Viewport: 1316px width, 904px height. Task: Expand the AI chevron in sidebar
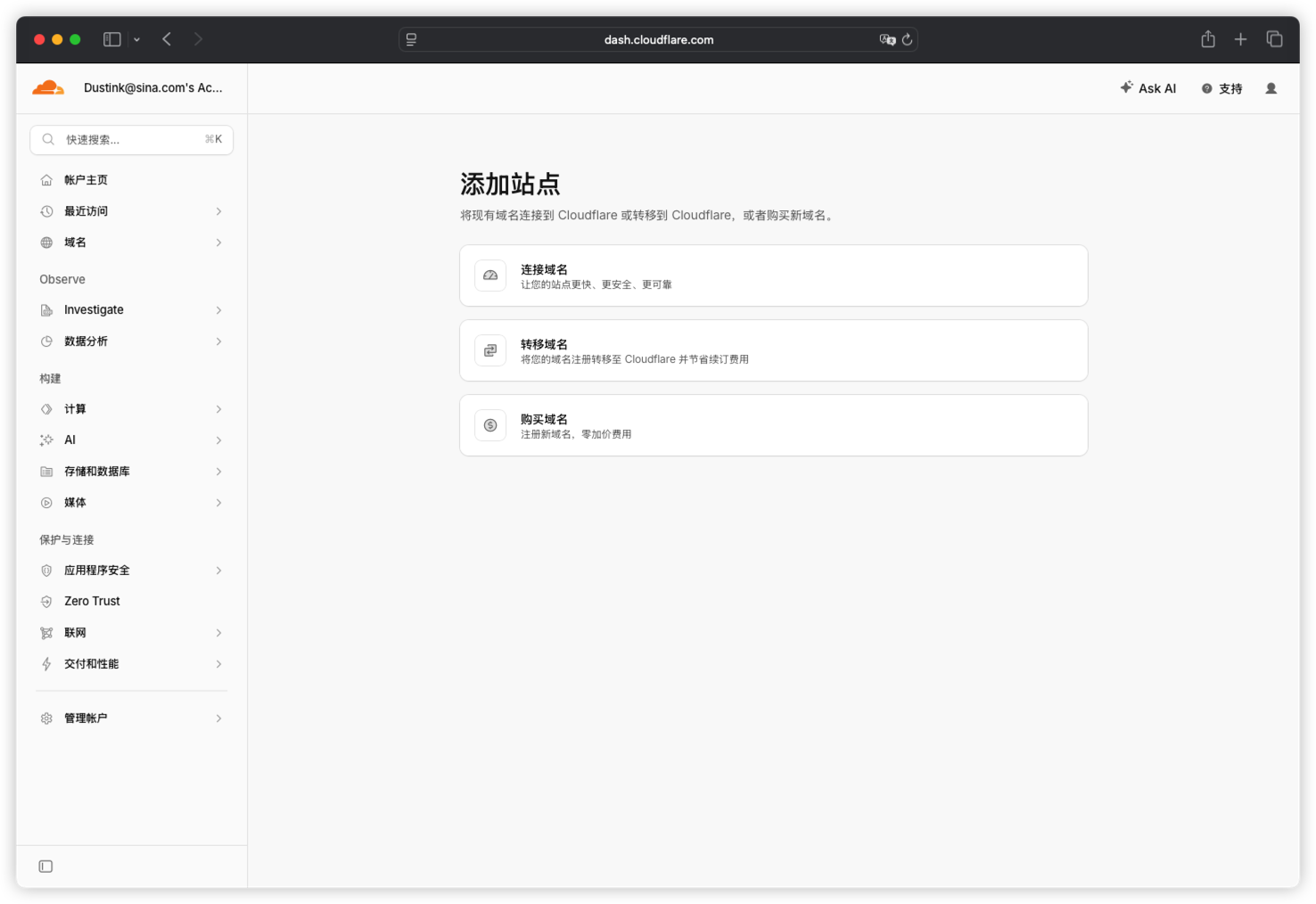click(x=218, y=440)
